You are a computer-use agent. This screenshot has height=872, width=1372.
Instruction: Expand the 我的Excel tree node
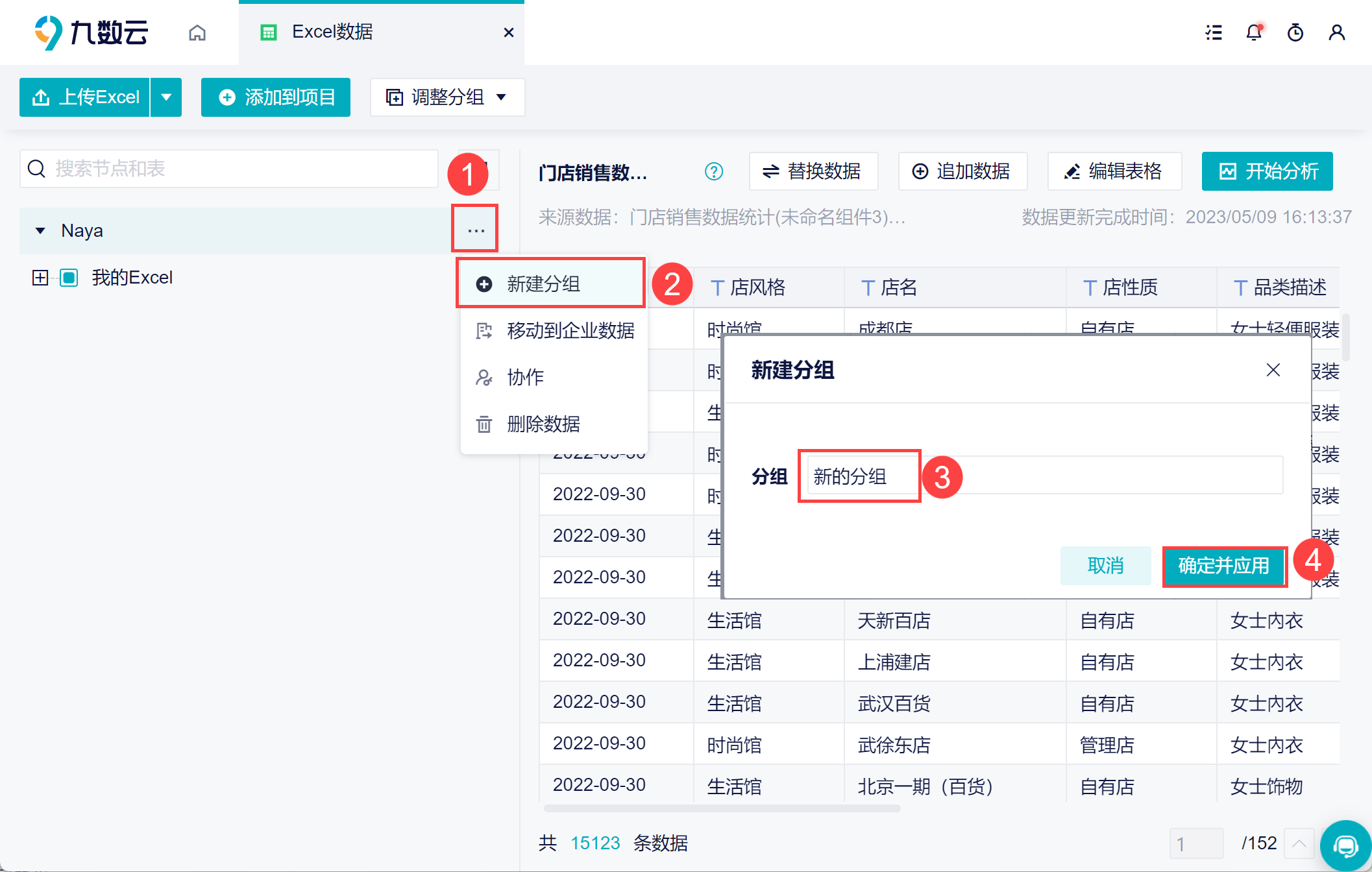[x=40, y=278]
